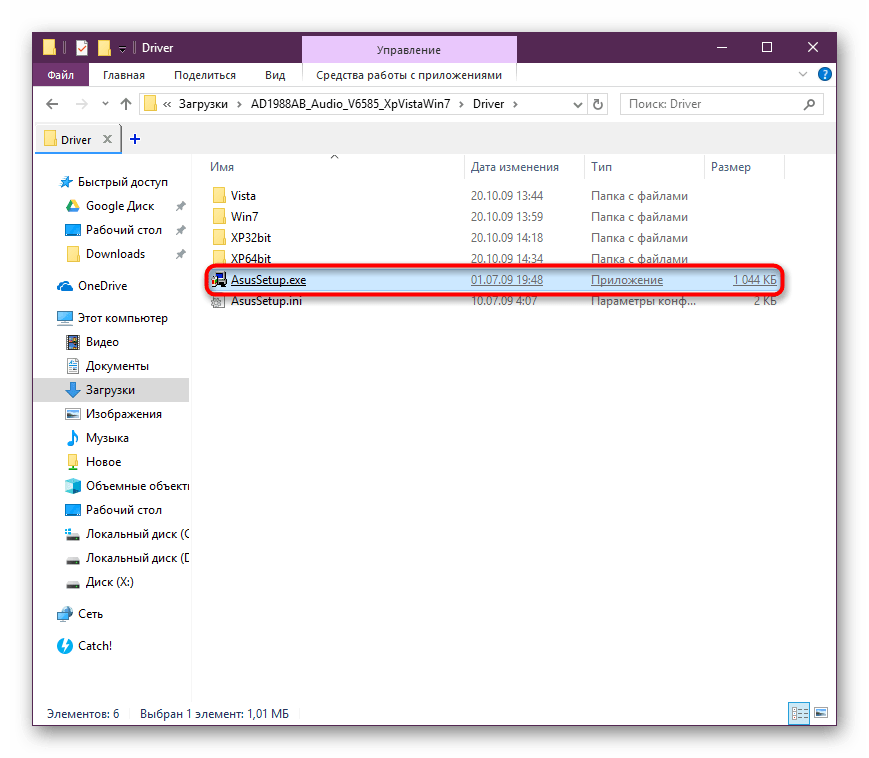Click the Google Диск sidebar icon
This screenshot has height=758, width=869.
[72, 206]
